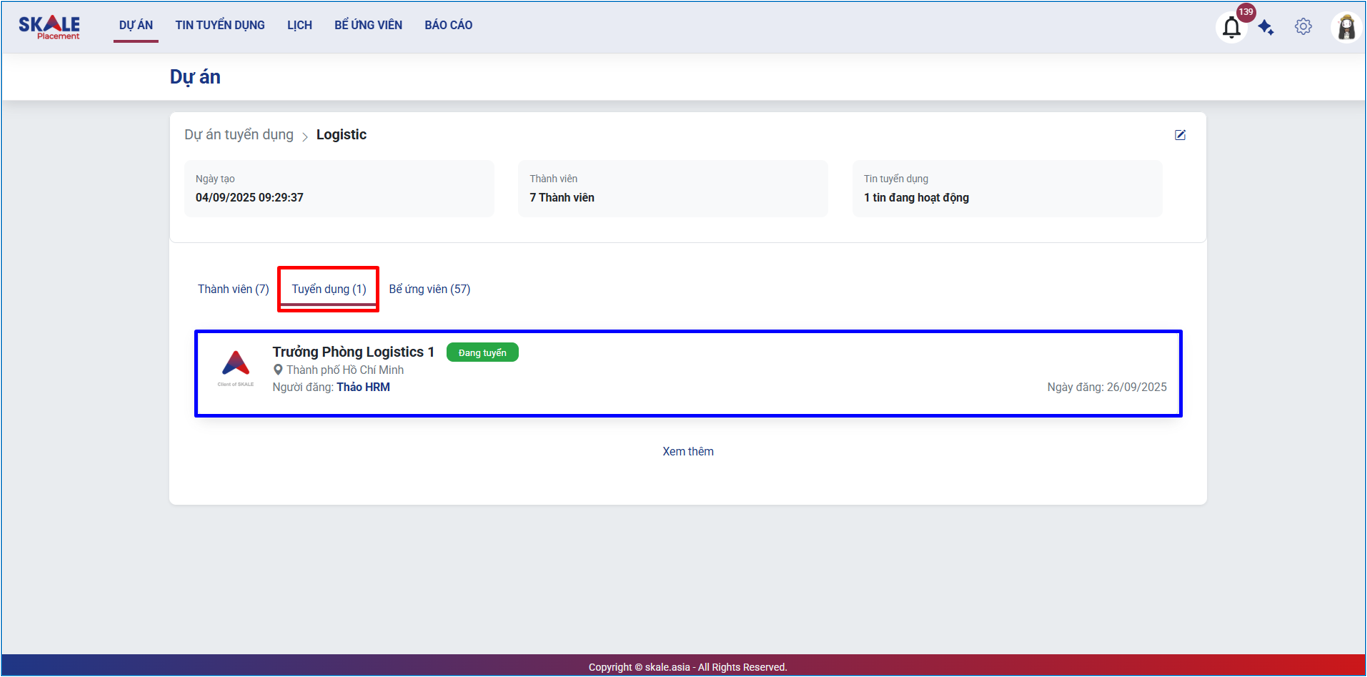Screen dimensions: 1367x677
Task: Click the Dự án tuyển dụng breadcrumb
Action: point(239,135)
